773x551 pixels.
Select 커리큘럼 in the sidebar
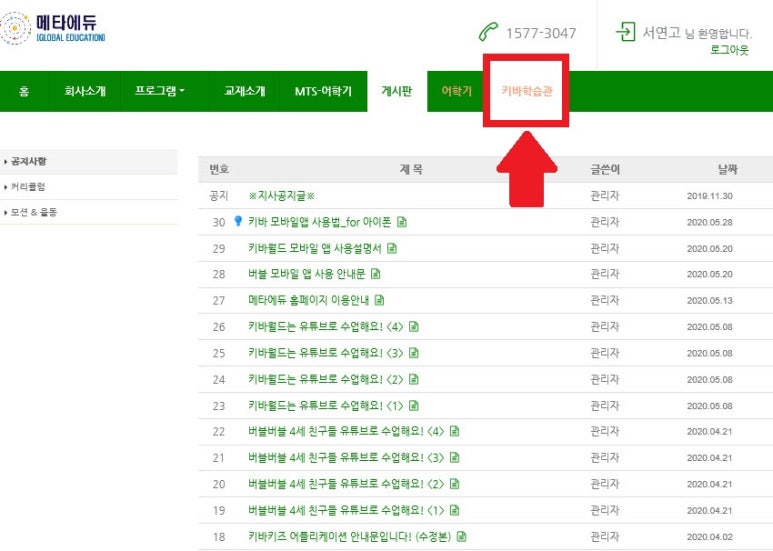tap(28, 187)
